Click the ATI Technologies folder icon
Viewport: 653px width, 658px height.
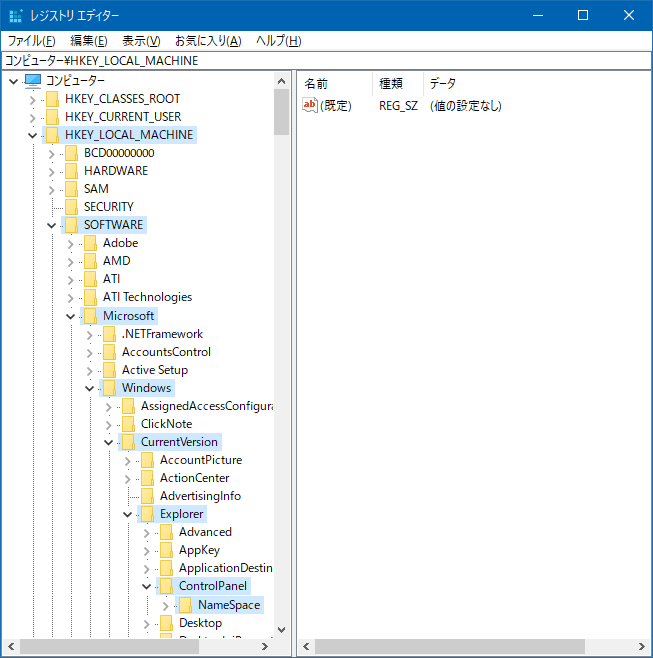tap(90, 297)
